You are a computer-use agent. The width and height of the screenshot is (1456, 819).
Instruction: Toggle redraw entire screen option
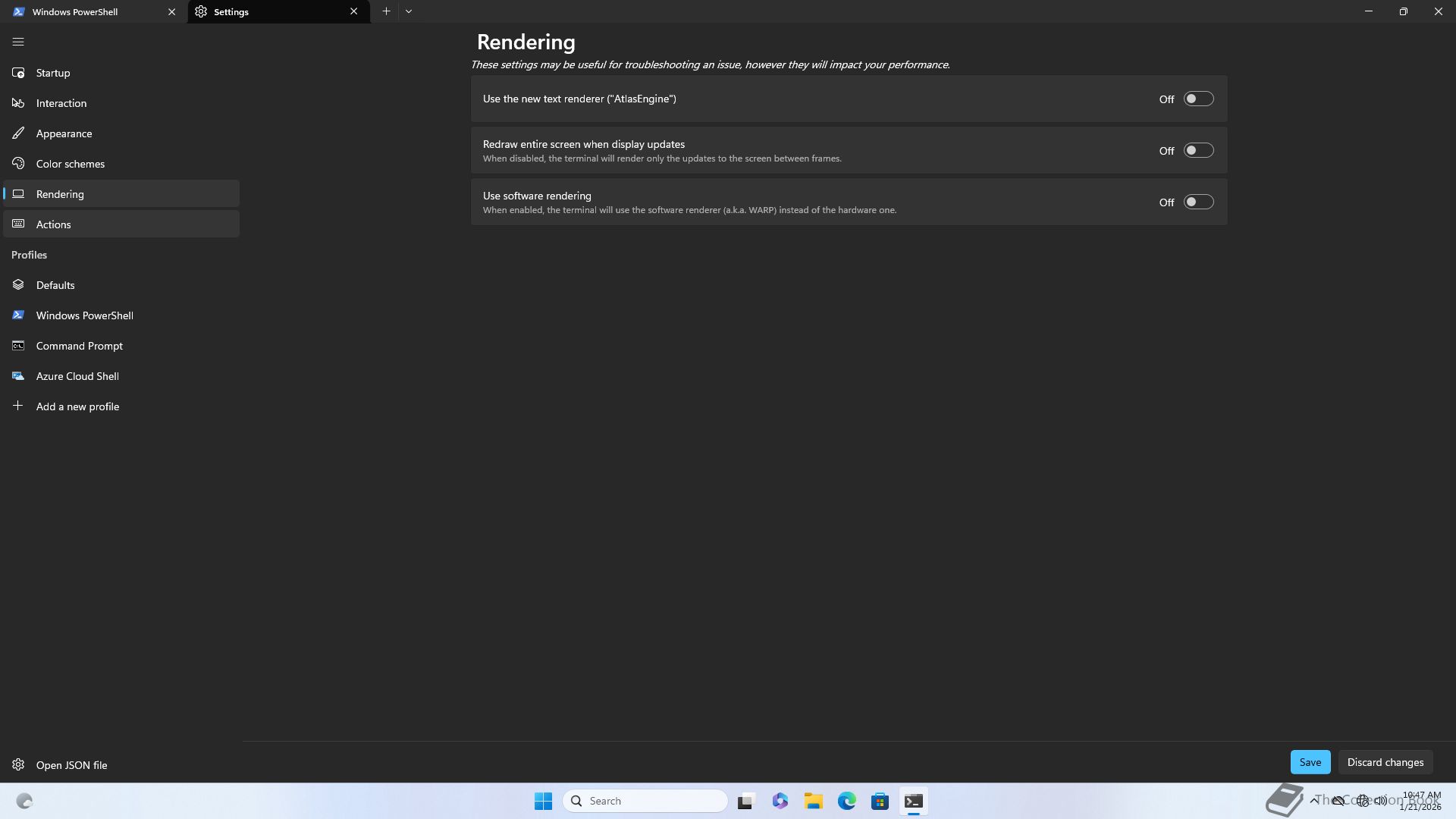1198,151
